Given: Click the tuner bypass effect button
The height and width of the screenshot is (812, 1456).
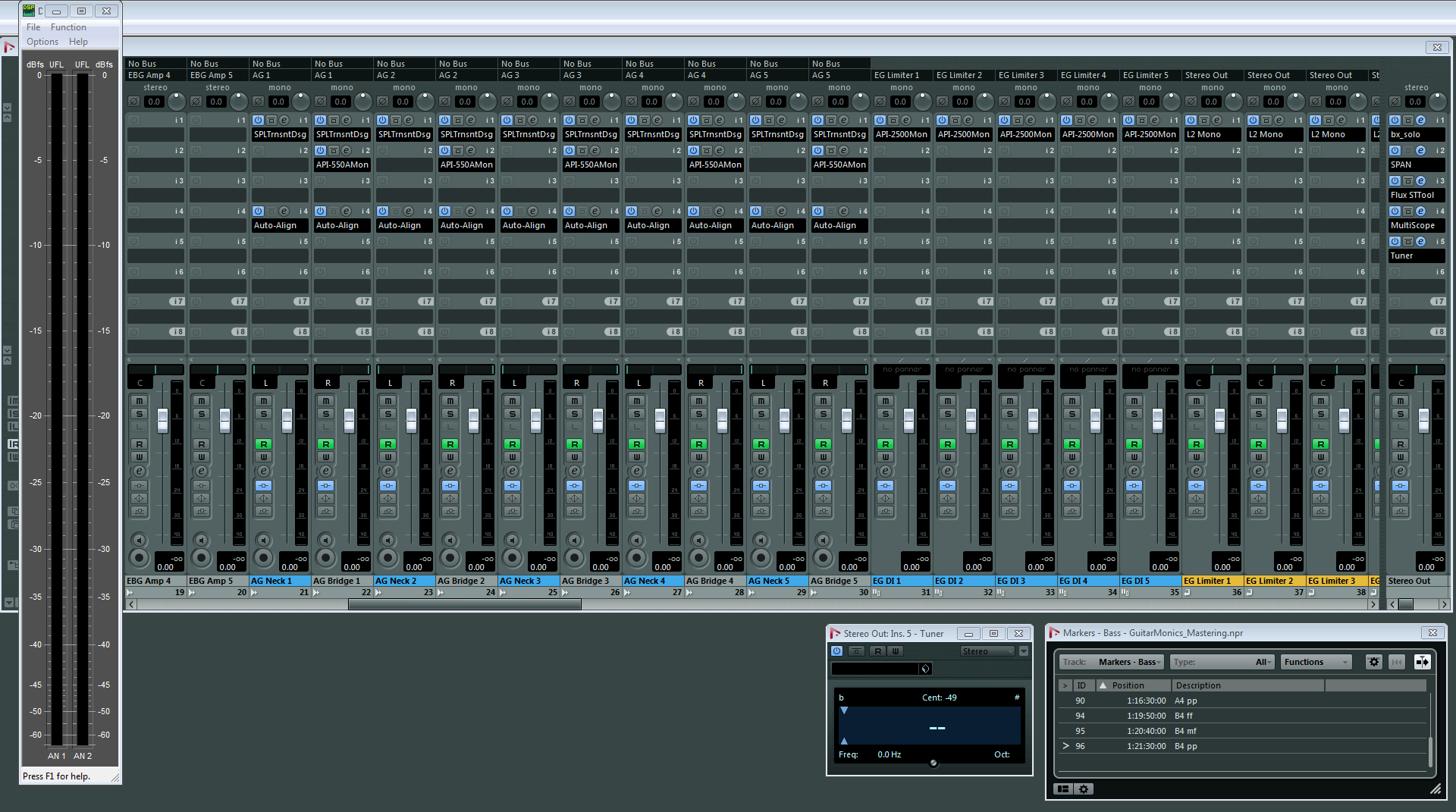Looking at the screenshot, I should coord(856,651).
